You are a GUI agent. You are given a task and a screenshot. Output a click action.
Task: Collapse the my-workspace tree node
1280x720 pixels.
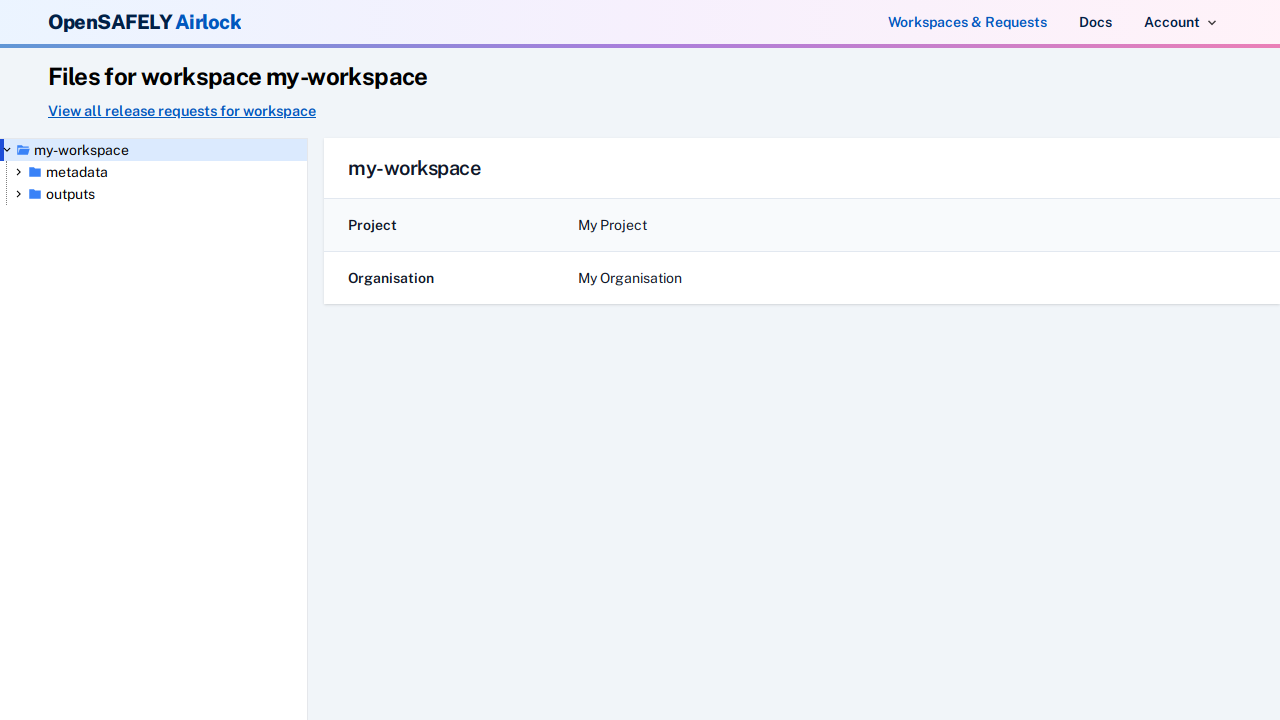click(7, 150)
